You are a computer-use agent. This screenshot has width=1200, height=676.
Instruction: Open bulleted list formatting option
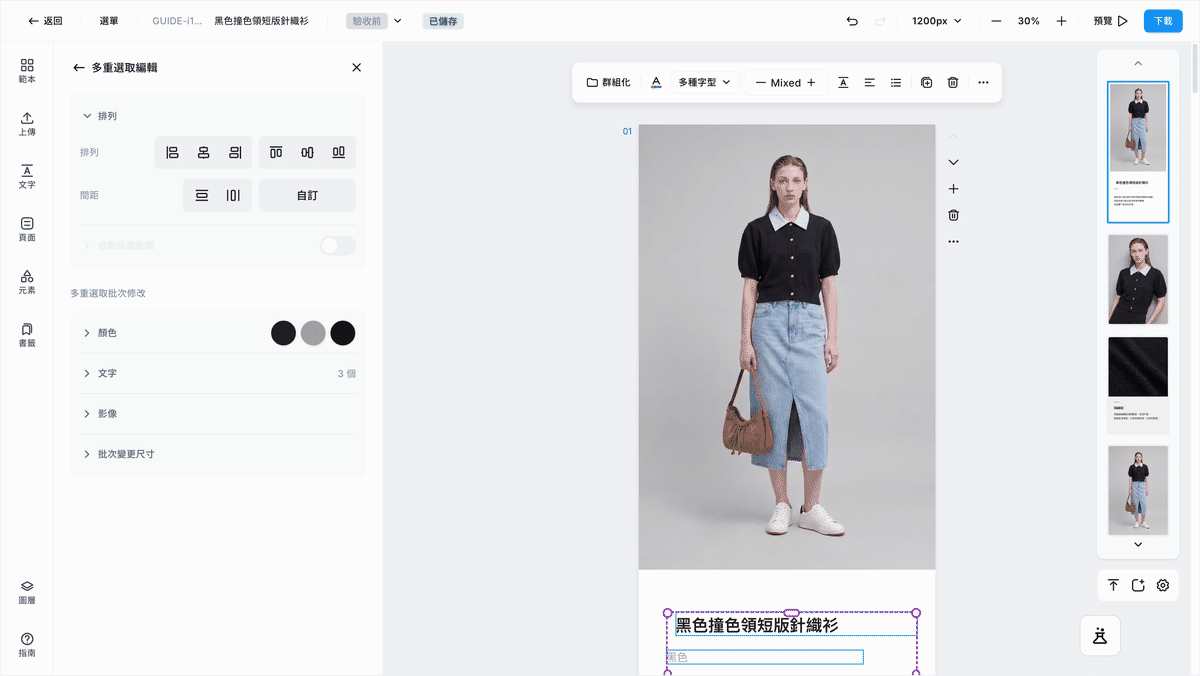896,83
